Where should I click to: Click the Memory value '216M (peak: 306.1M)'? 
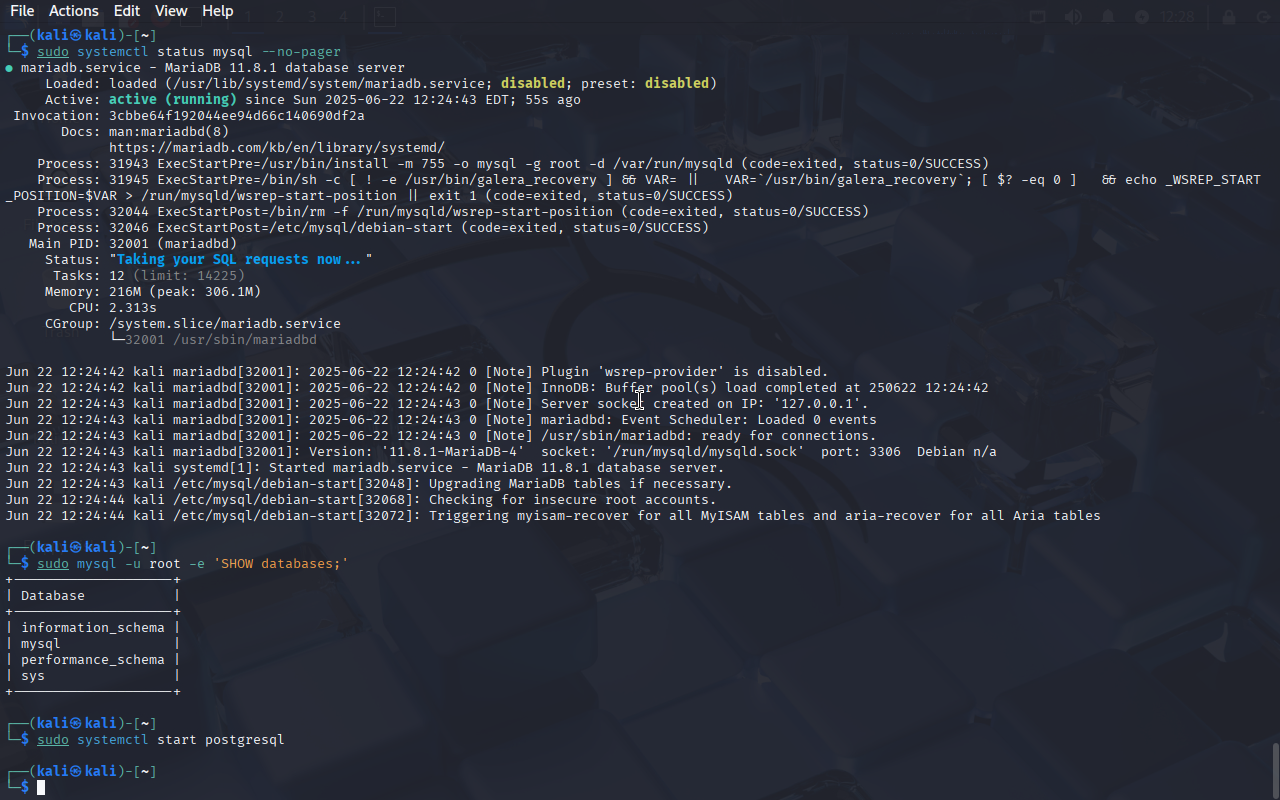[185, 292]
